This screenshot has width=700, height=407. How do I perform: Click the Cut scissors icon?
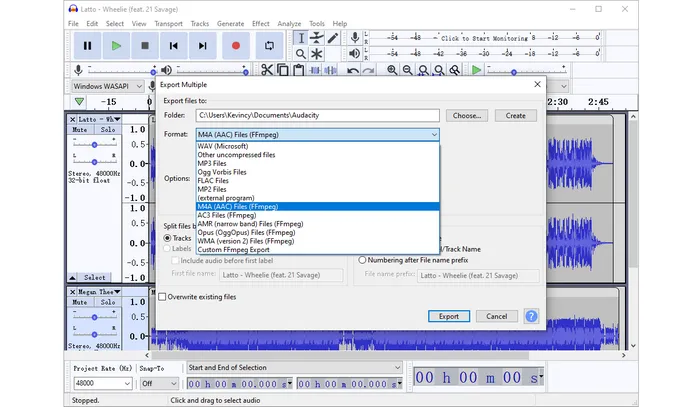tap(267, 70)
